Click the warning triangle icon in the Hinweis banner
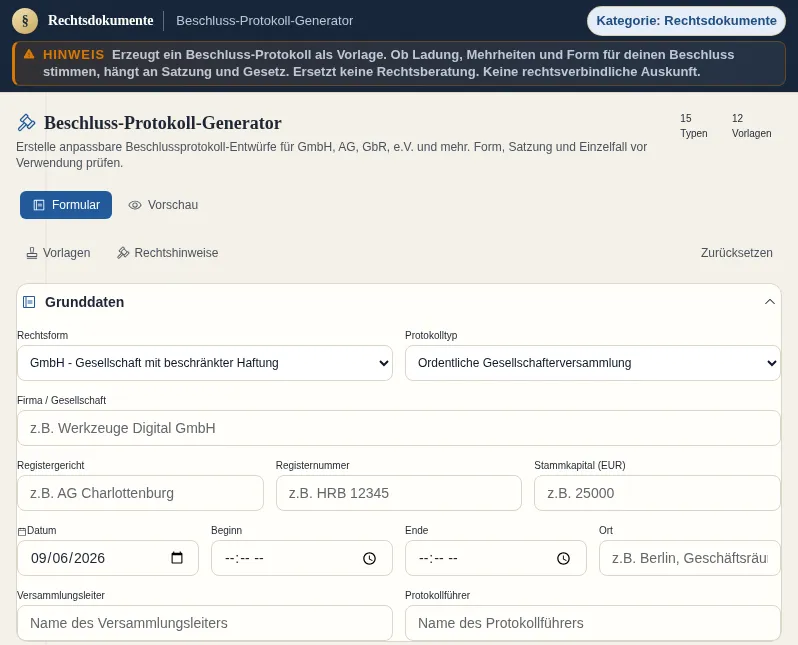Image resolution: width=798 pixels, height=645 pixels. (29, 54)
